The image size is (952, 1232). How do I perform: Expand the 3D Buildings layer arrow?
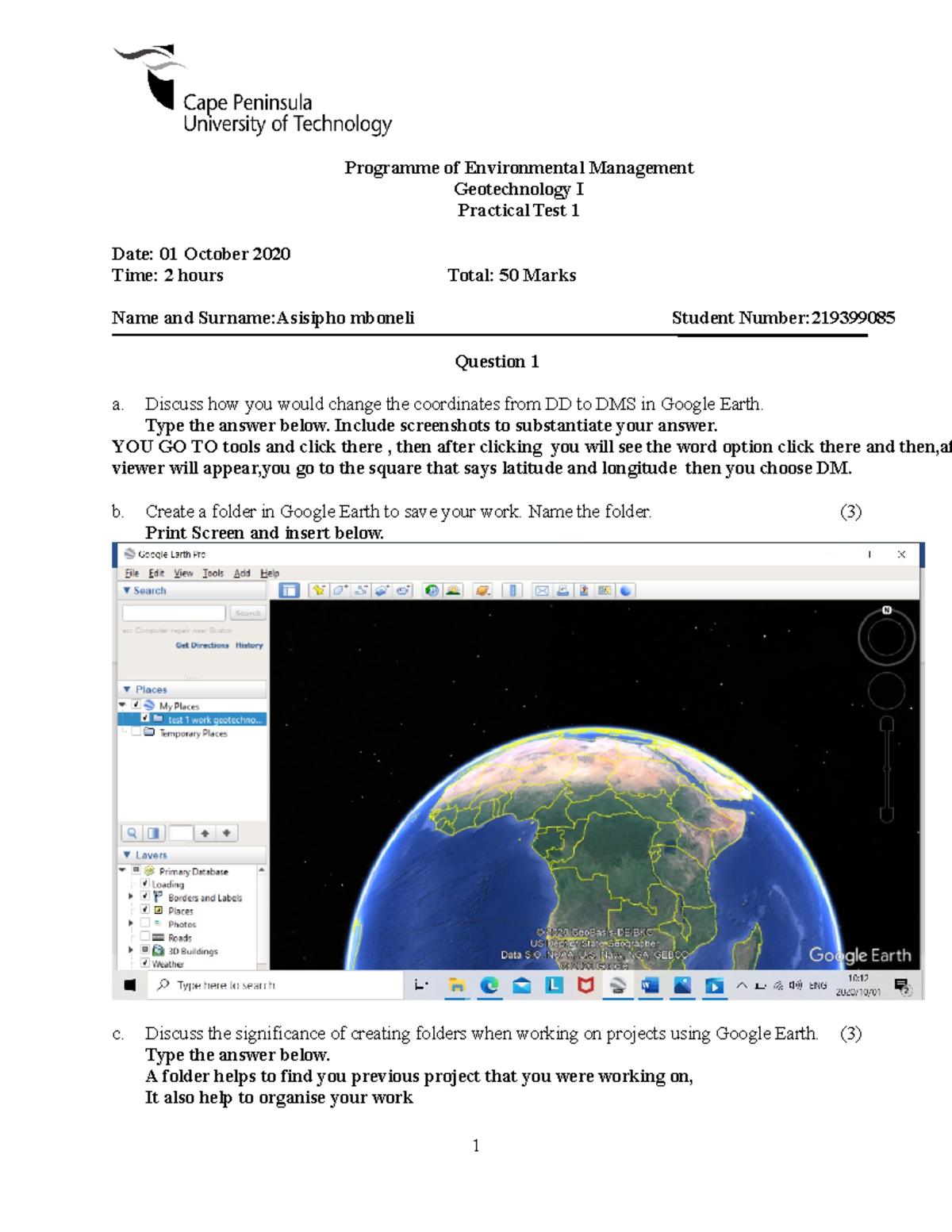pos(131,950)
